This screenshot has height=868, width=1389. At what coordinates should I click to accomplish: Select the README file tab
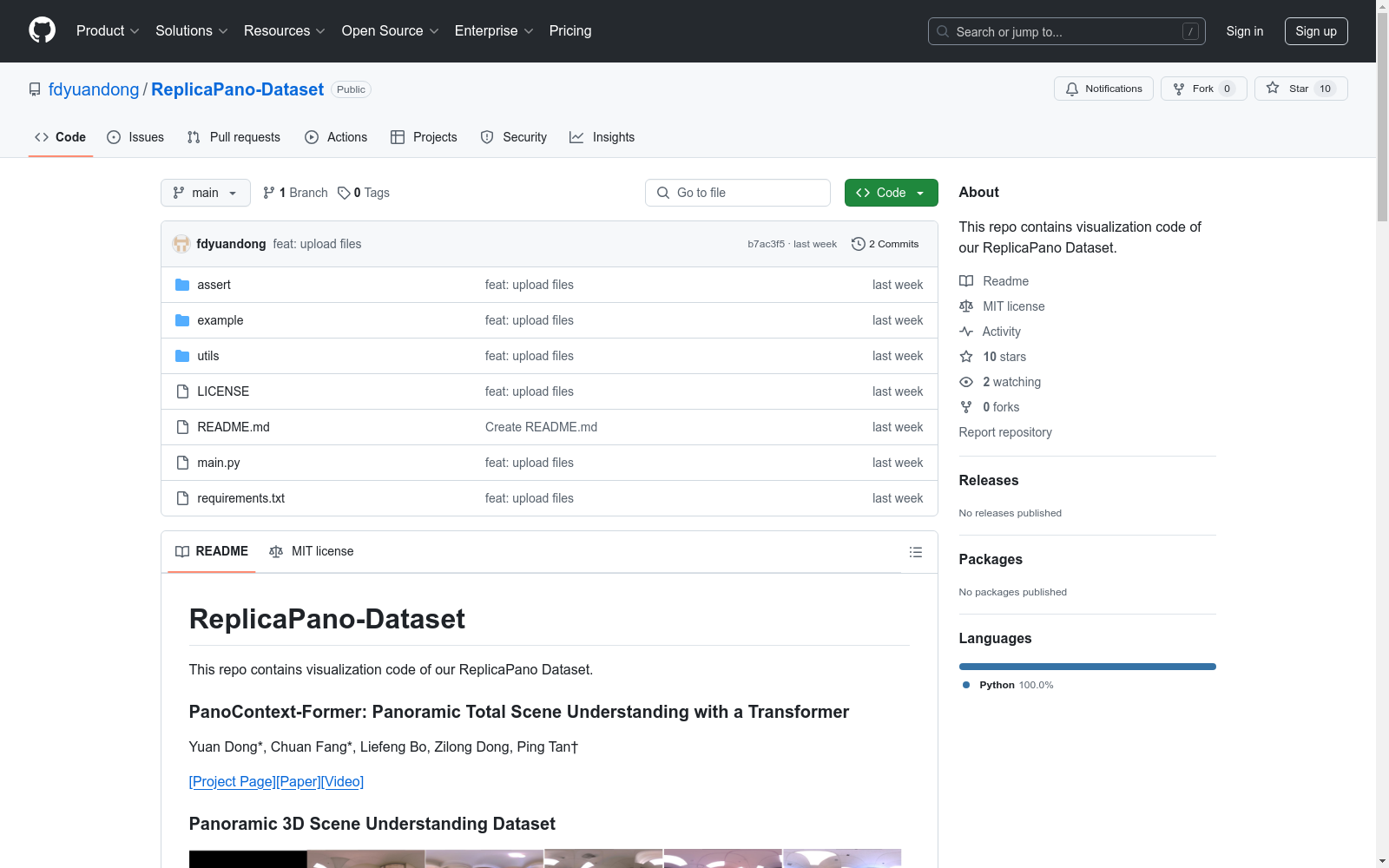pos(212,552)
